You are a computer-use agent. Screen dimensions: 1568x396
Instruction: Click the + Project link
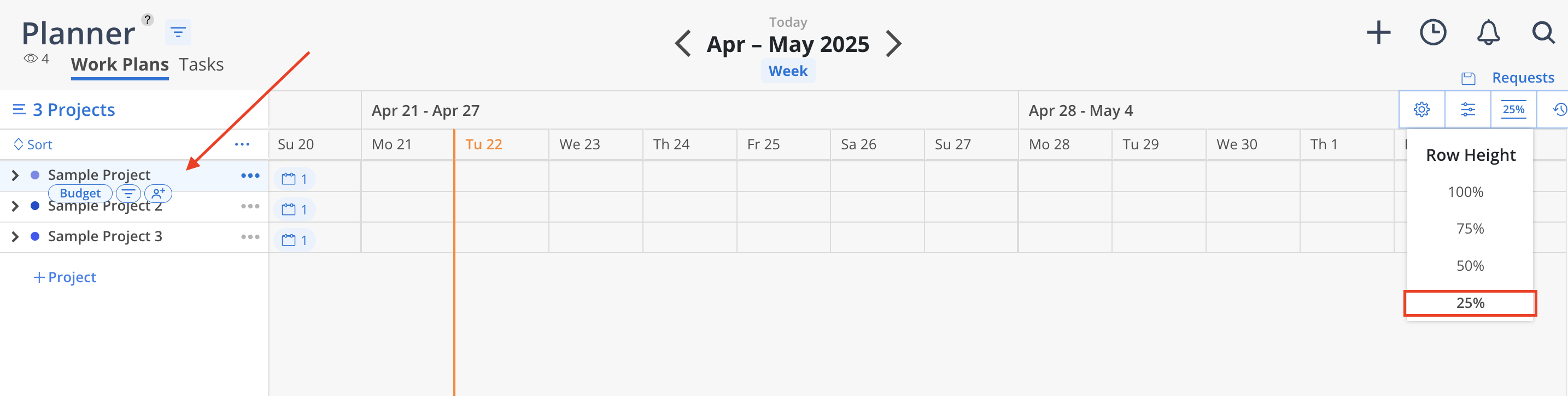coord(65,277)
